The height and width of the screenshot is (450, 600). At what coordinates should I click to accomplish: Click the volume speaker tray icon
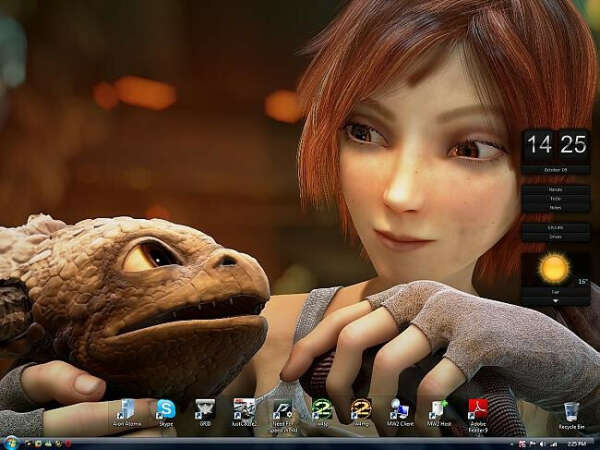(x=542, y=444)
